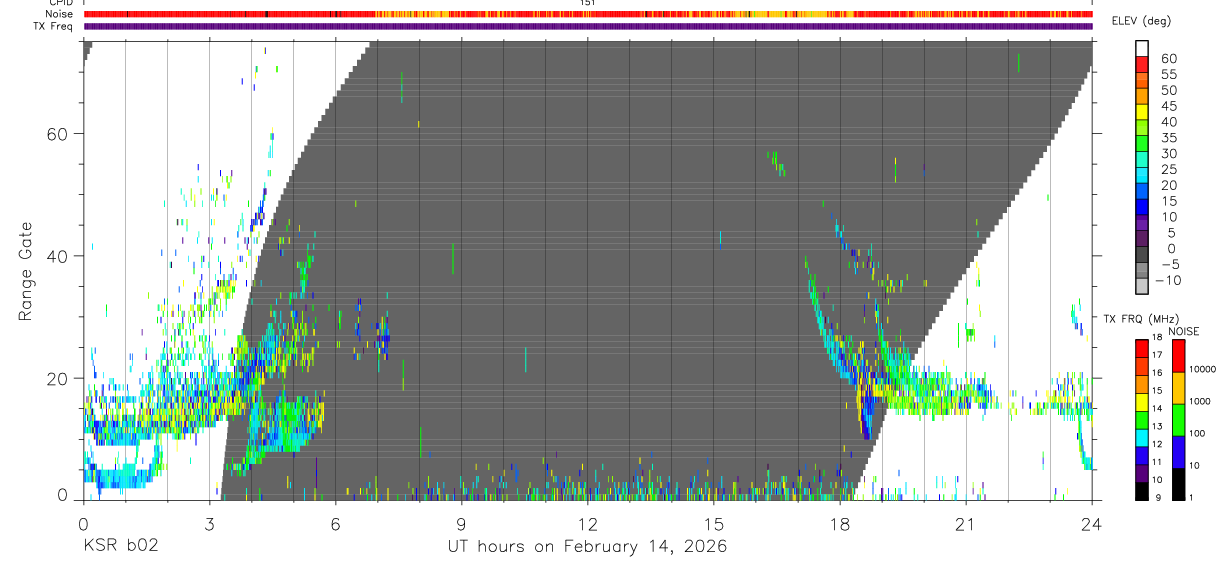
Task: Click the Noise row label at top left
Action: click(59, 14)
